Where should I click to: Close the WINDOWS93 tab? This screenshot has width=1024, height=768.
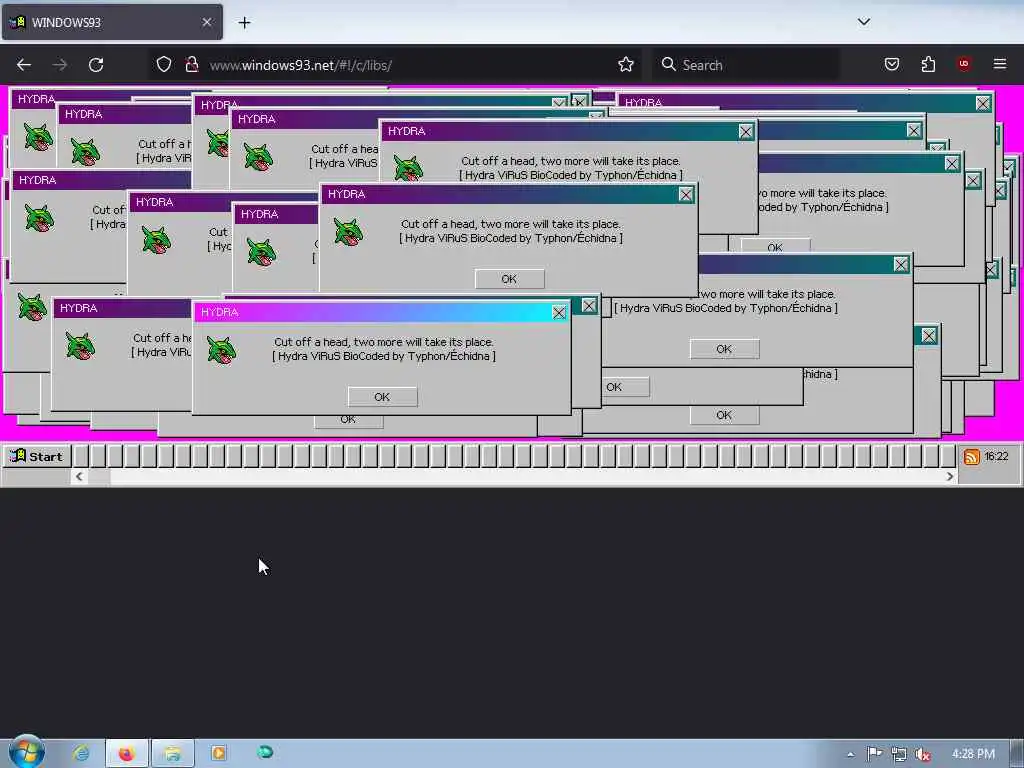[206, 22]
